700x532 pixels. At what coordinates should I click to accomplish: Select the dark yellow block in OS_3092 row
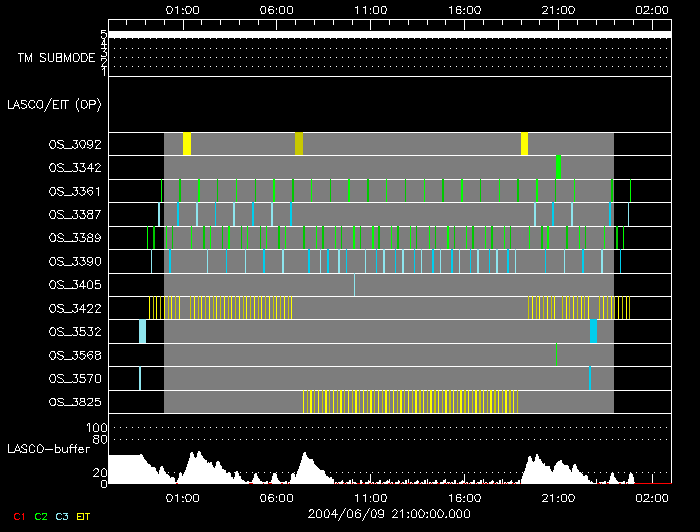pyautogui.click(x=299, y=144)
